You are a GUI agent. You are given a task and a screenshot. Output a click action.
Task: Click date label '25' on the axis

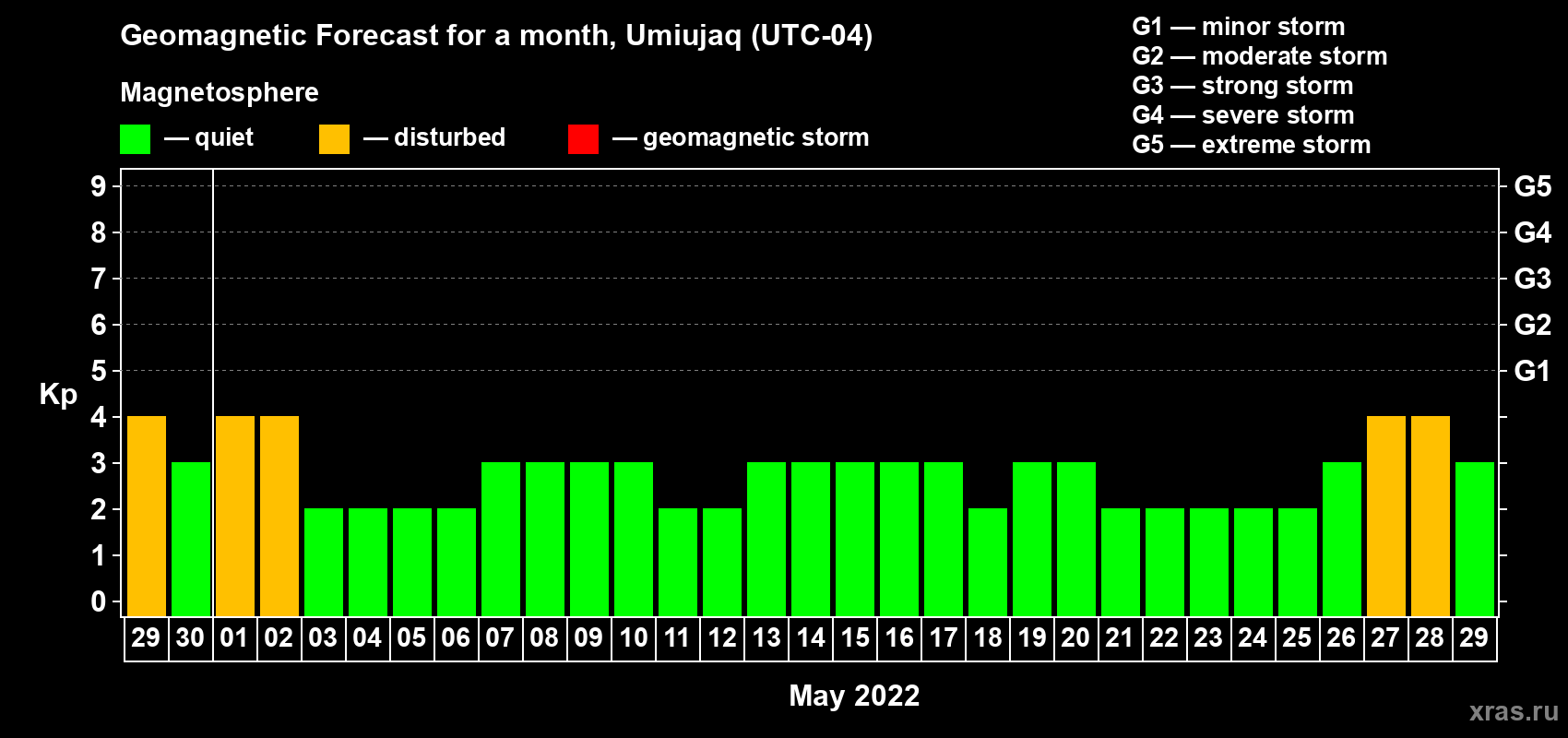pyautogui.click(x=1297, y=638)
